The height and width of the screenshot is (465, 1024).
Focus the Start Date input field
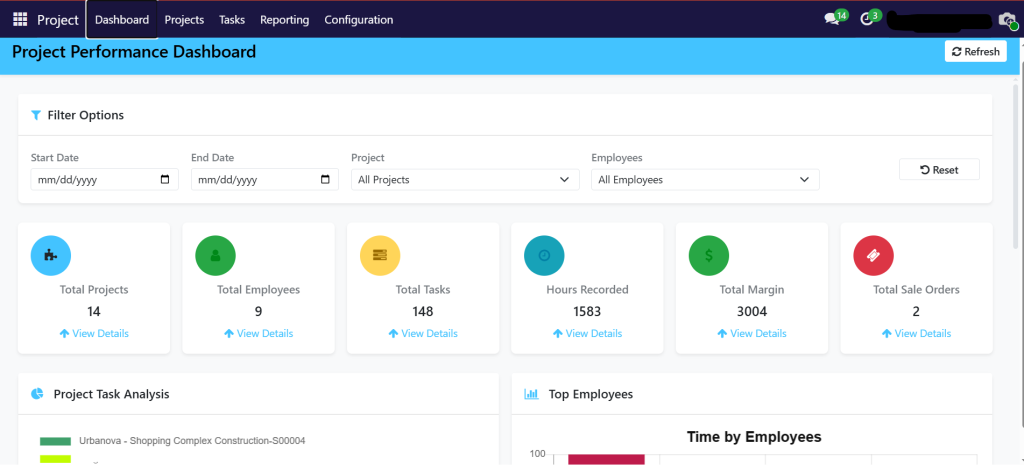[x=104, y=180]
